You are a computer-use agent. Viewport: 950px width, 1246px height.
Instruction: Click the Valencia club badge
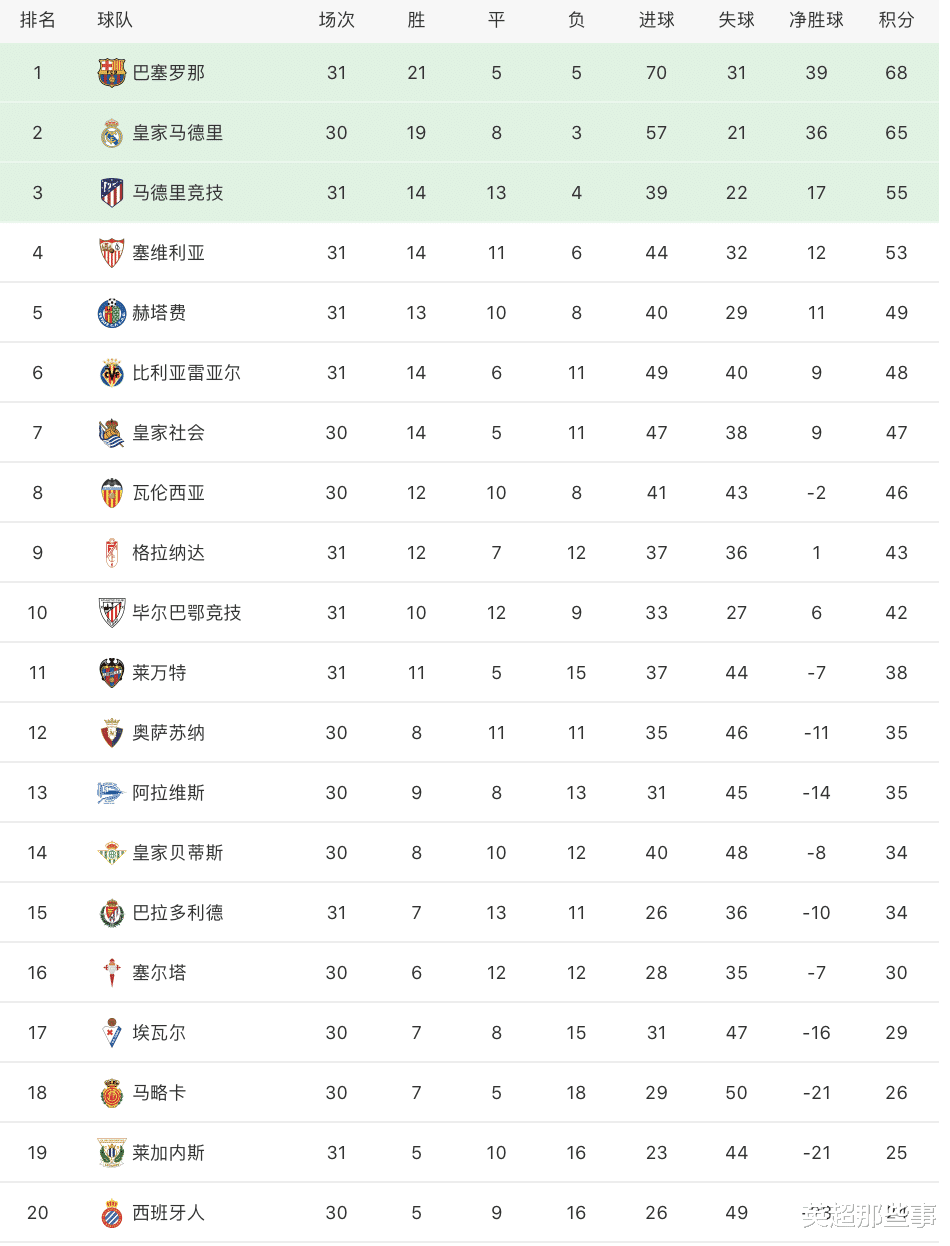point(111,493)
